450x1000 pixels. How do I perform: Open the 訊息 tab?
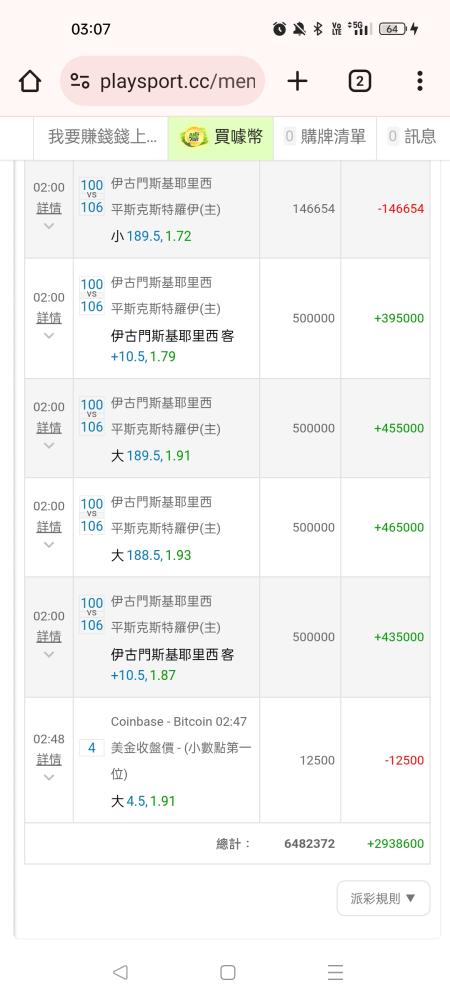413,136
